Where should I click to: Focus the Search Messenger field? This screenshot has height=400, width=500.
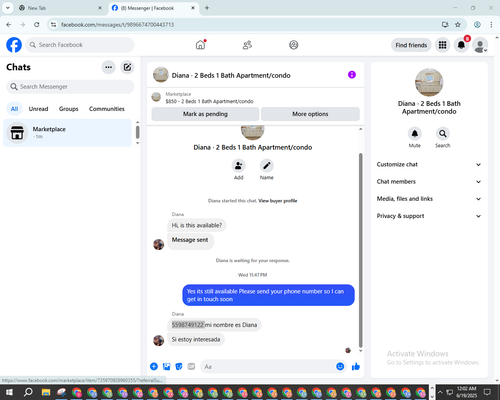click(70, 87)
